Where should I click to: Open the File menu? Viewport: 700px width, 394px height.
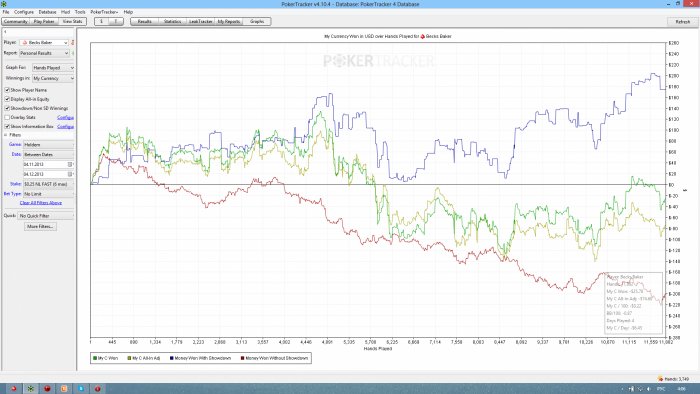(6, 12)
